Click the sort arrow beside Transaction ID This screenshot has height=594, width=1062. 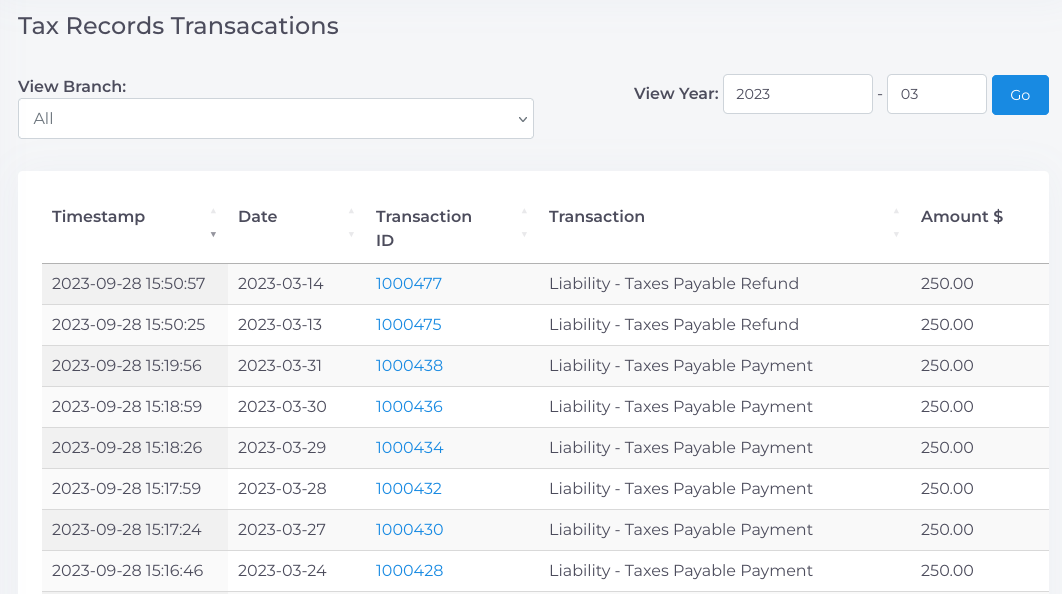point(523,222)
